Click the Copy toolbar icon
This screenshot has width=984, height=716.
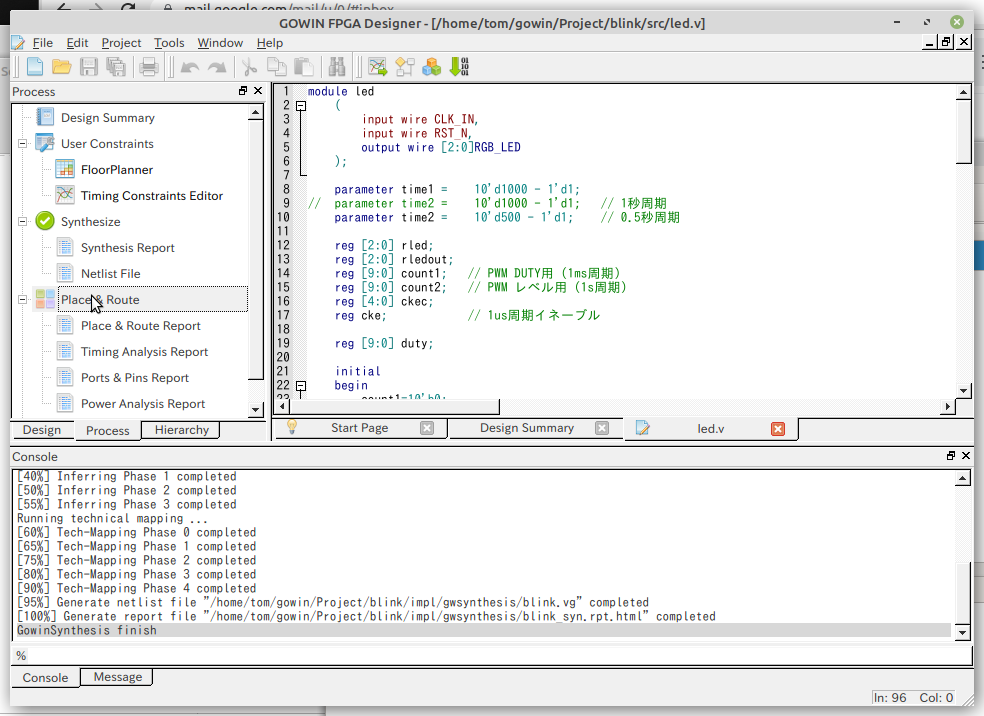[276, 67]
